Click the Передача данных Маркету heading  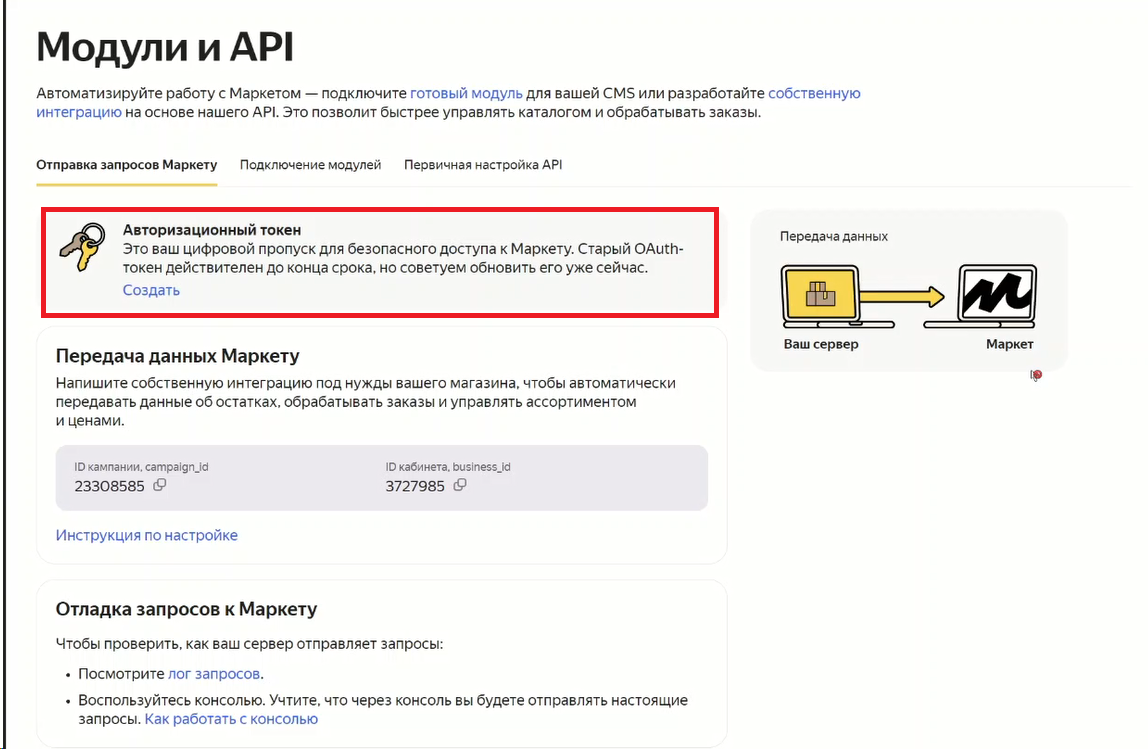(178, 356)
